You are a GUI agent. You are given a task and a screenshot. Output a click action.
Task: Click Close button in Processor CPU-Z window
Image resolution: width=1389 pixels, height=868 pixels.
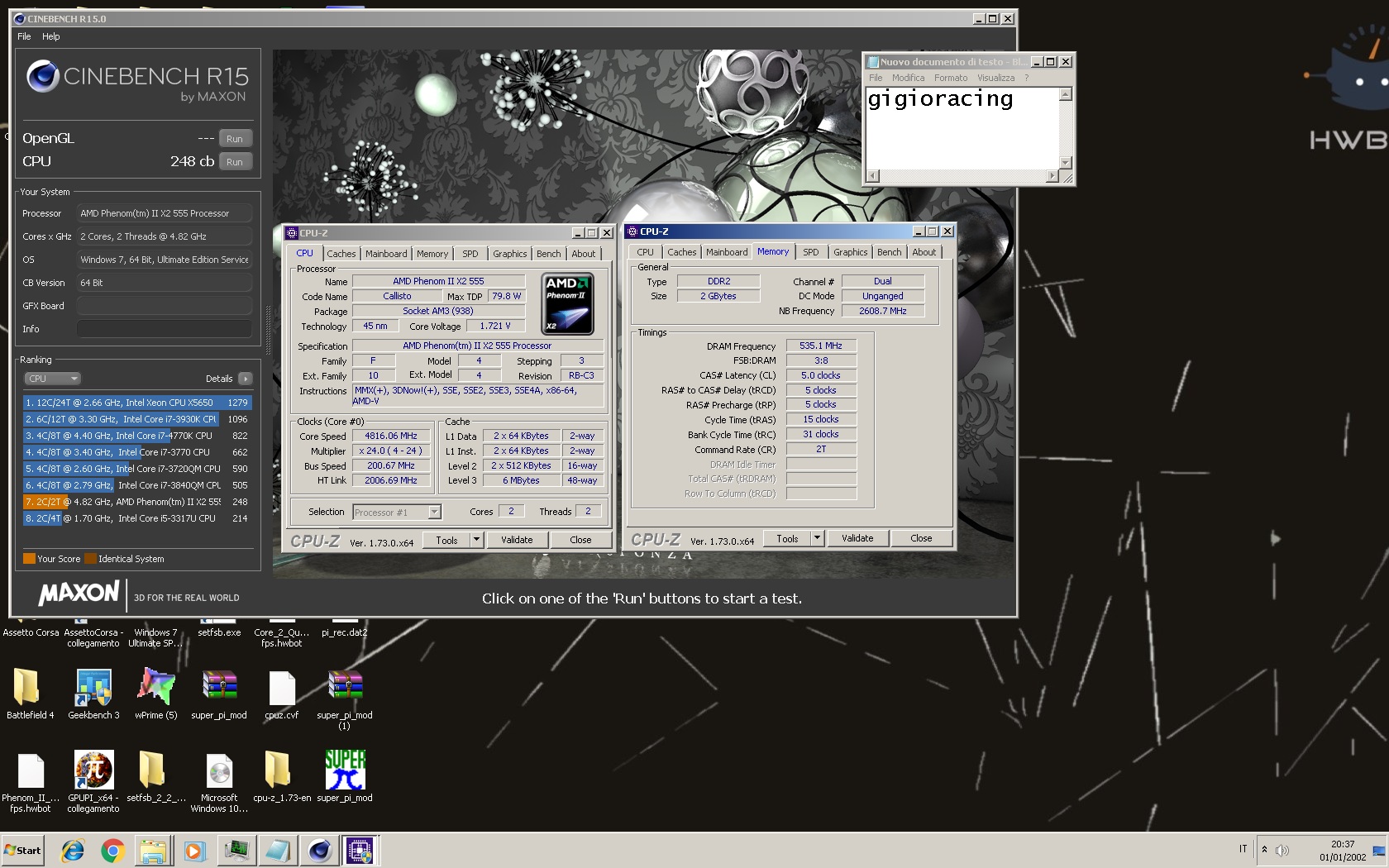[580, 540]
